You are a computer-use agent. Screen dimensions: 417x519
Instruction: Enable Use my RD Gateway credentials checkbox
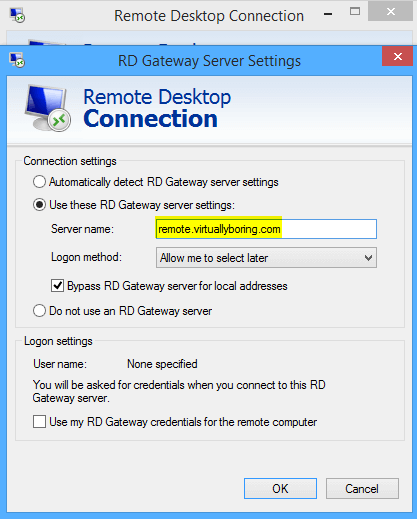pos(39,421)
